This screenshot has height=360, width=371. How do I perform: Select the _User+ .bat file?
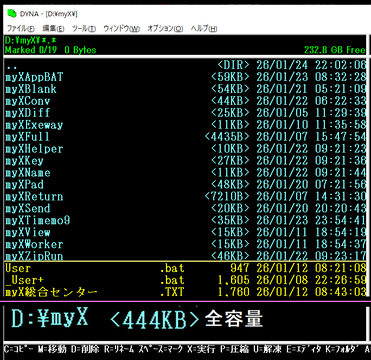click(x=185, y=280)
